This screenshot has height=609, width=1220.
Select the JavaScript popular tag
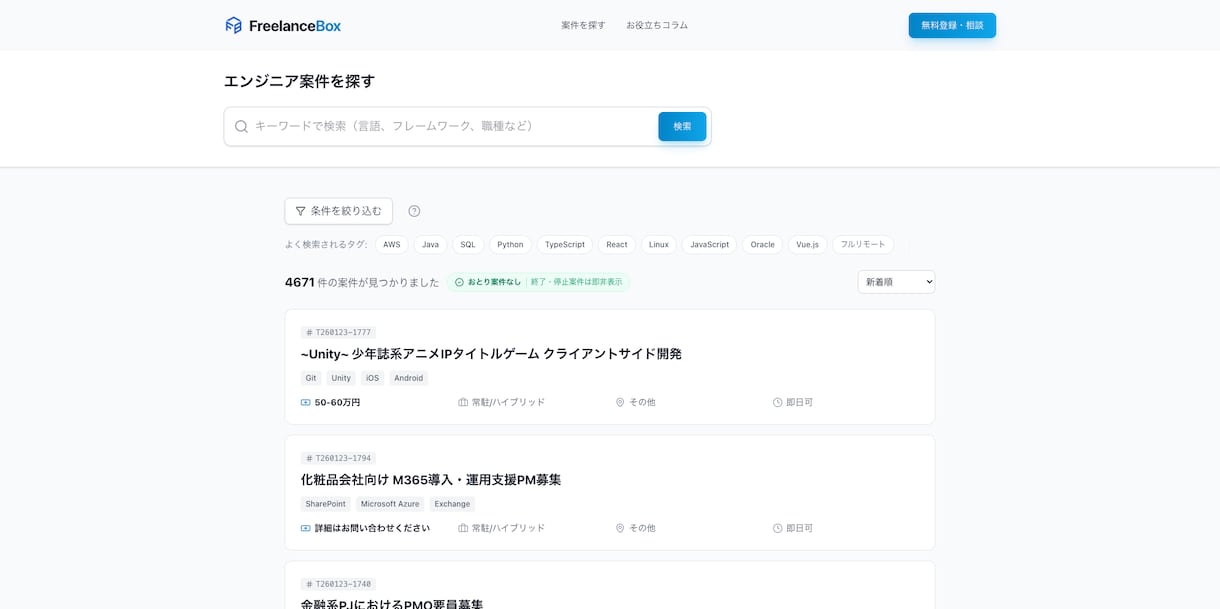click(x=709, y=245)
